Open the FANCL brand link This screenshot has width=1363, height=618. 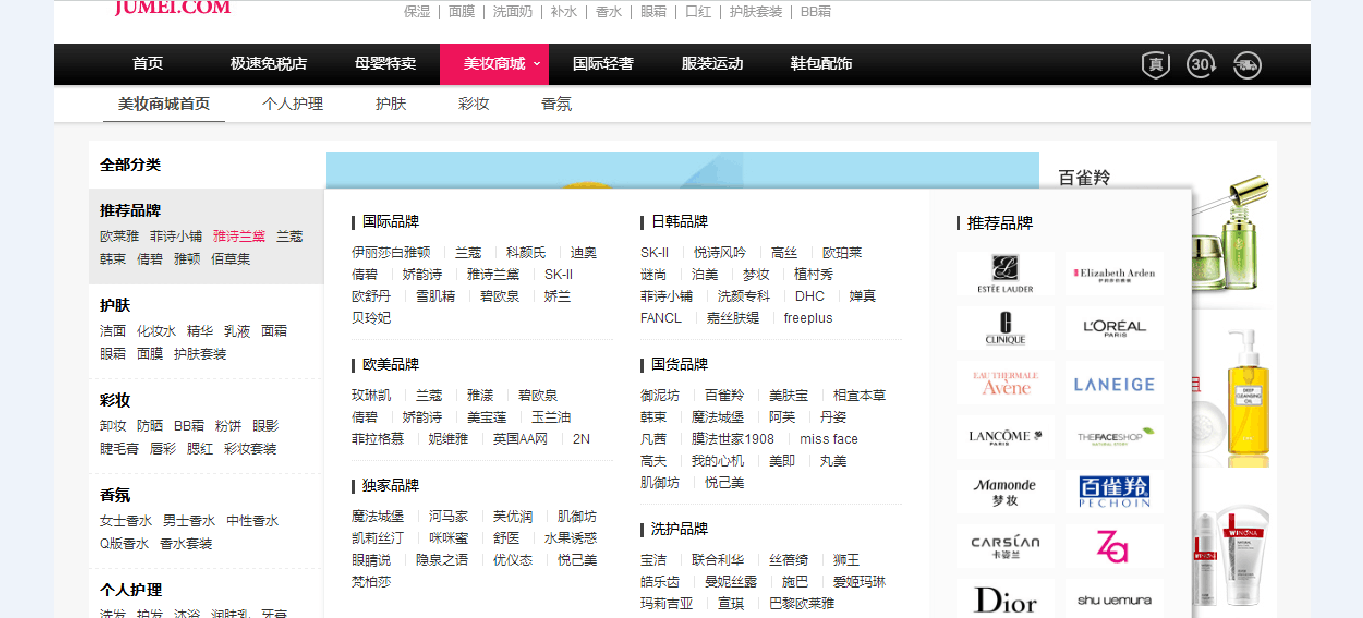(661, 318)
